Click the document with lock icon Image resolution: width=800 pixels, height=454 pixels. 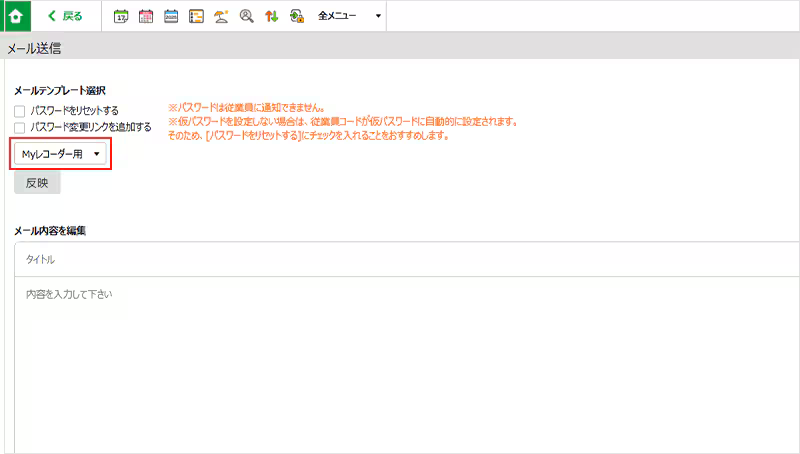(x=296, y=16)
